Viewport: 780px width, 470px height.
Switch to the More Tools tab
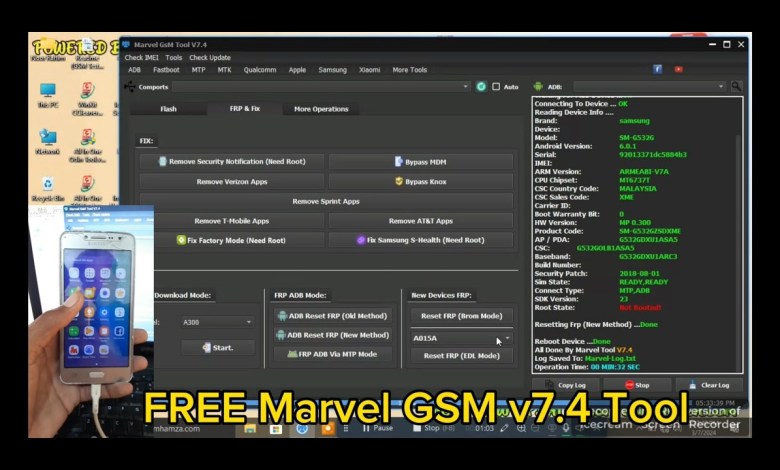tap(409, 70)
